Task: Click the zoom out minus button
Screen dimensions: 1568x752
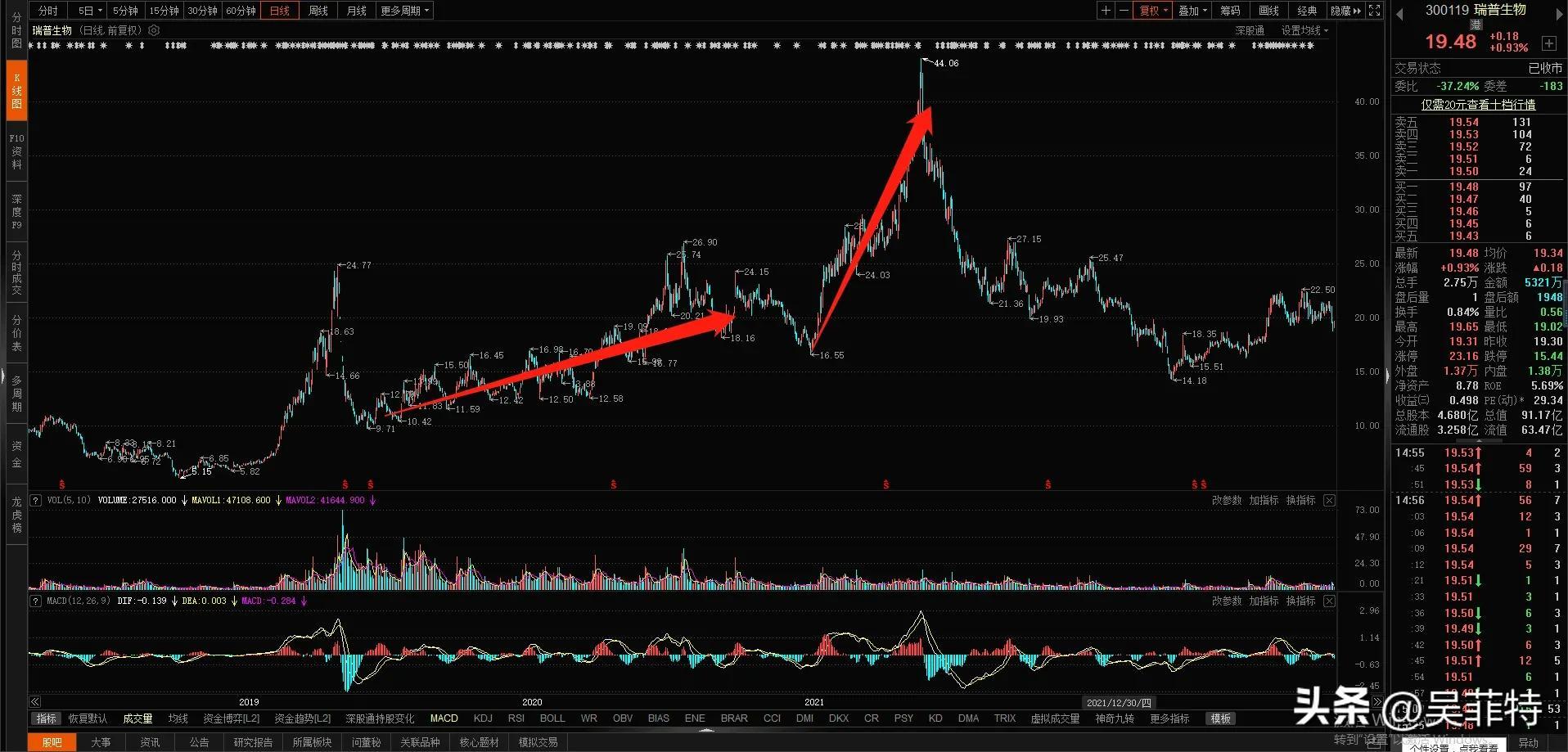Action: click(1124, 11)
